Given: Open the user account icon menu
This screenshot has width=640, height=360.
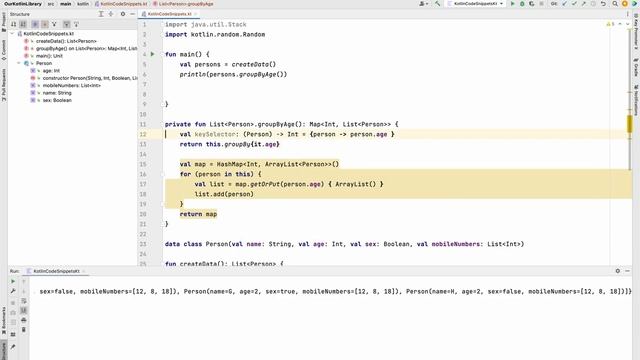Looking at the screenshot, I should (423, 4).
